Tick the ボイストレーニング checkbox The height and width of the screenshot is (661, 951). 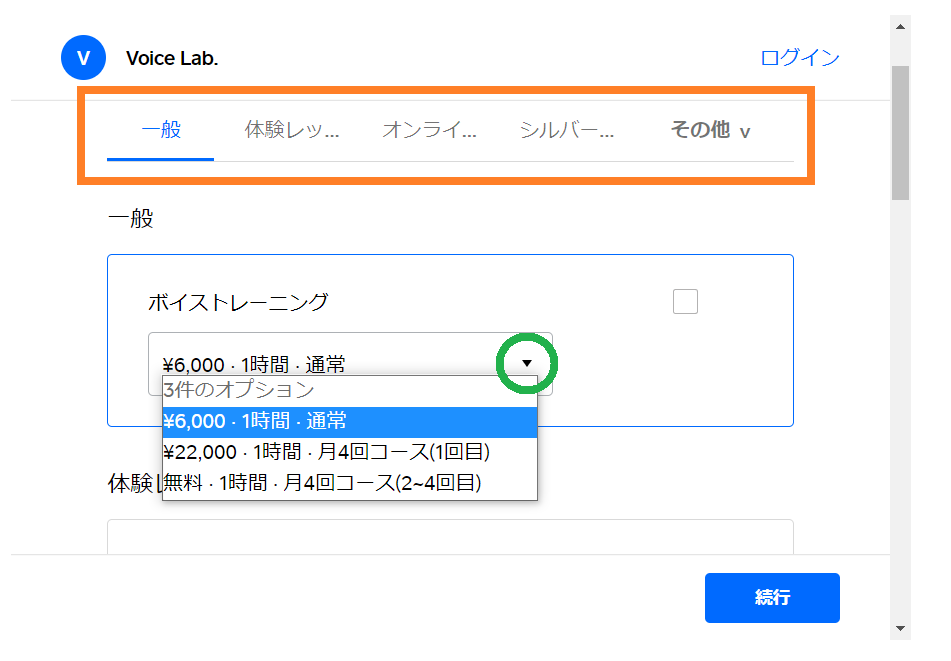click(x=685, y=301)
